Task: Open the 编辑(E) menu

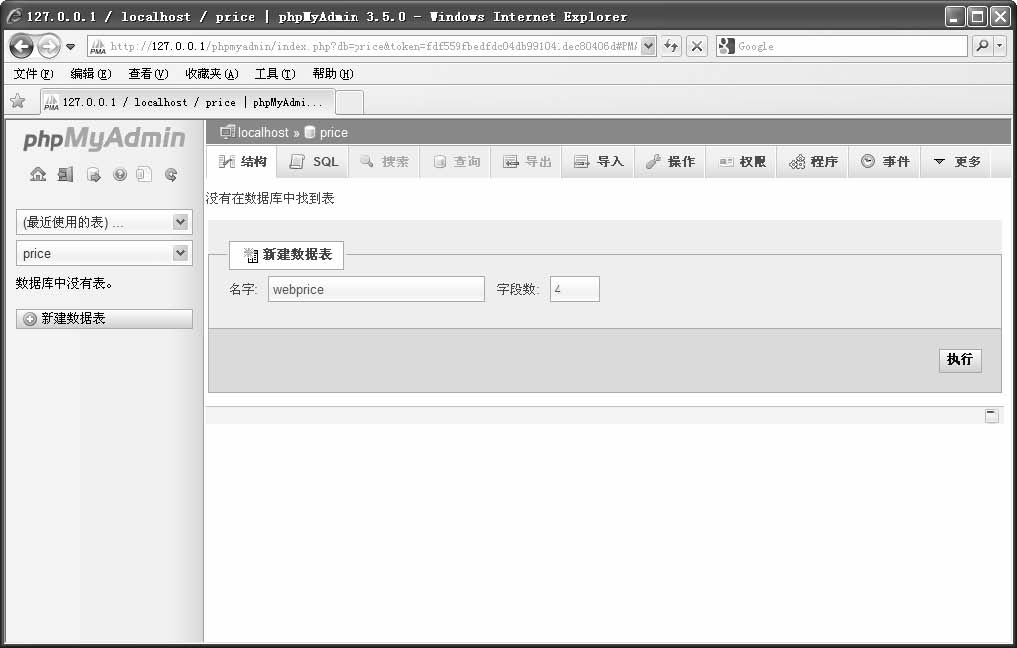Action: coord(91,74)
